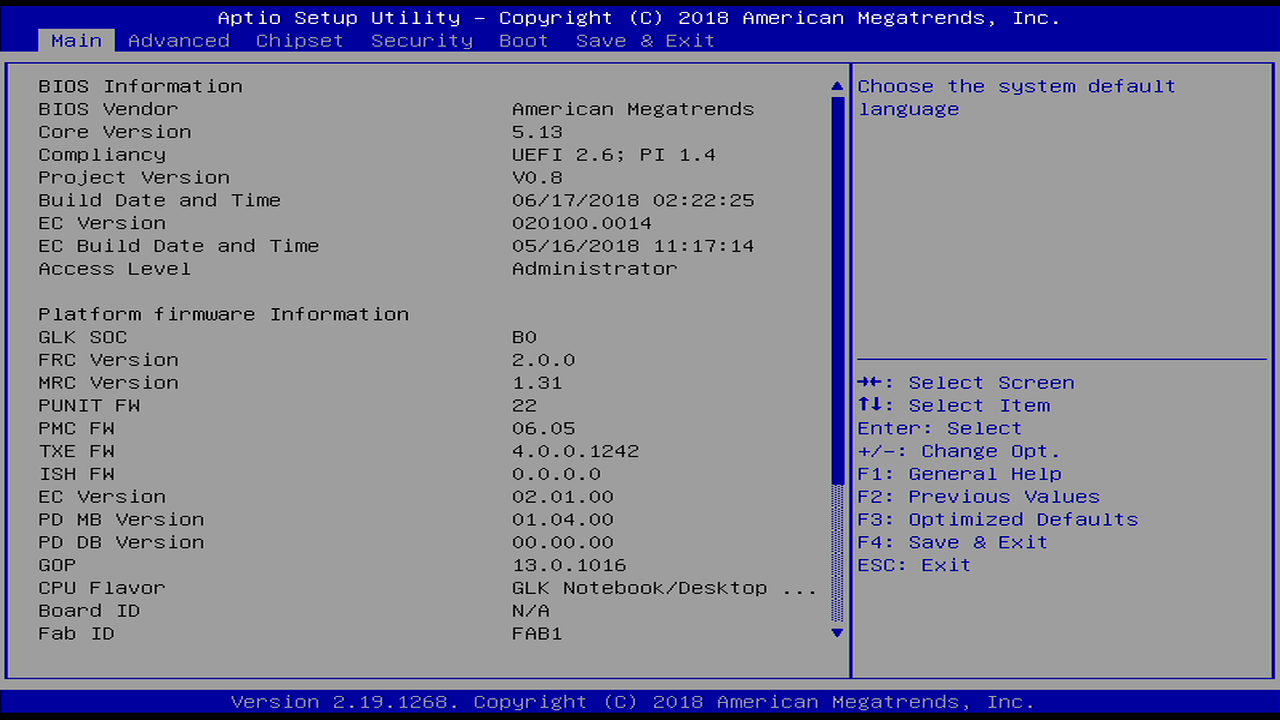Click the Platform firmware Information heading
Viewport: 1280px width, 720px height.
pyautogui.click(x=224, y=314)
